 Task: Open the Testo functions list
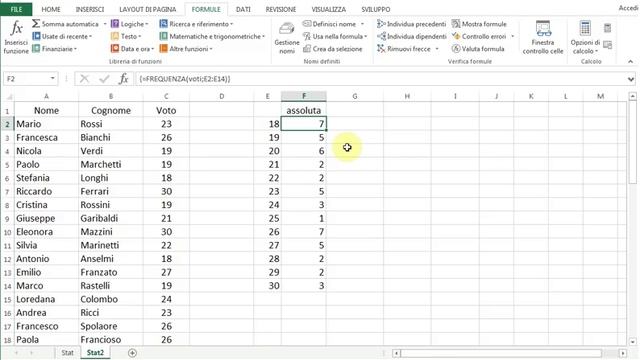pos(126,36)
